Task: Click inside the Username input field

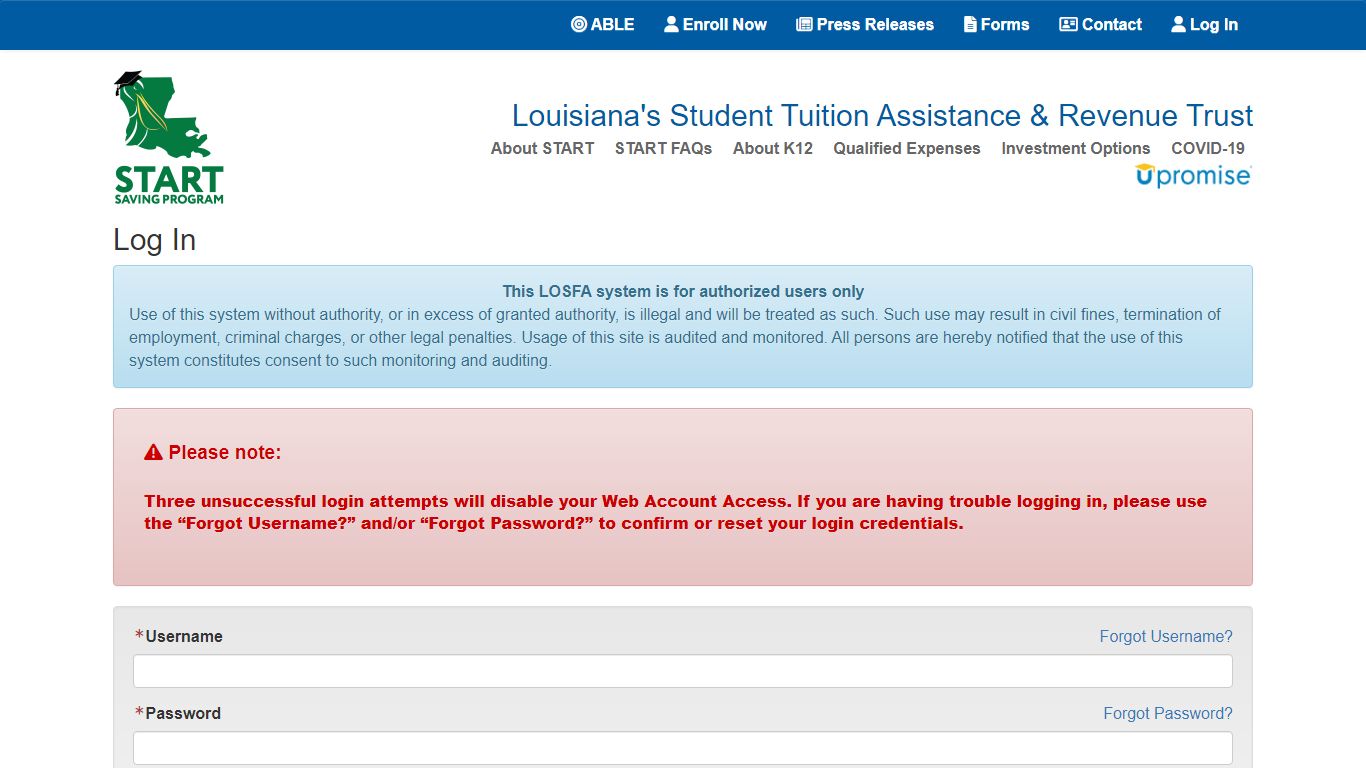Action: [683, 671]
